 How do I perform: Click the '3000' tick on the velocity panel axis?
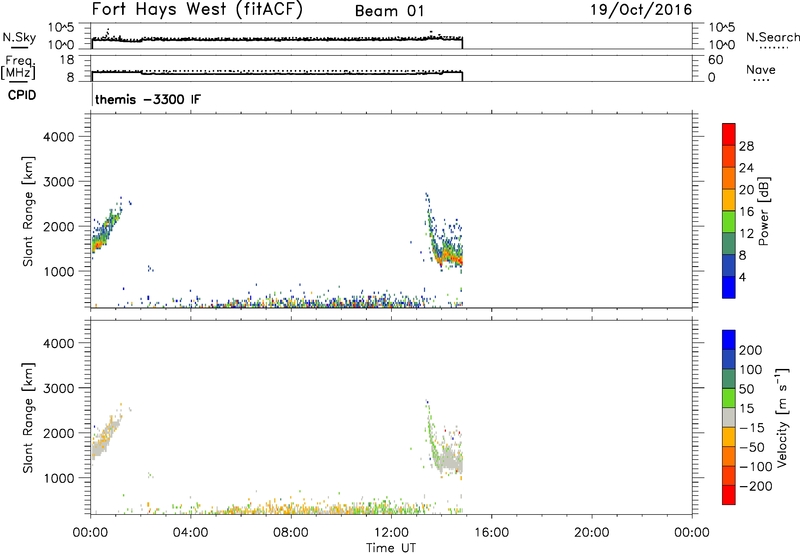pyautogui.click(x=58, y=388)
